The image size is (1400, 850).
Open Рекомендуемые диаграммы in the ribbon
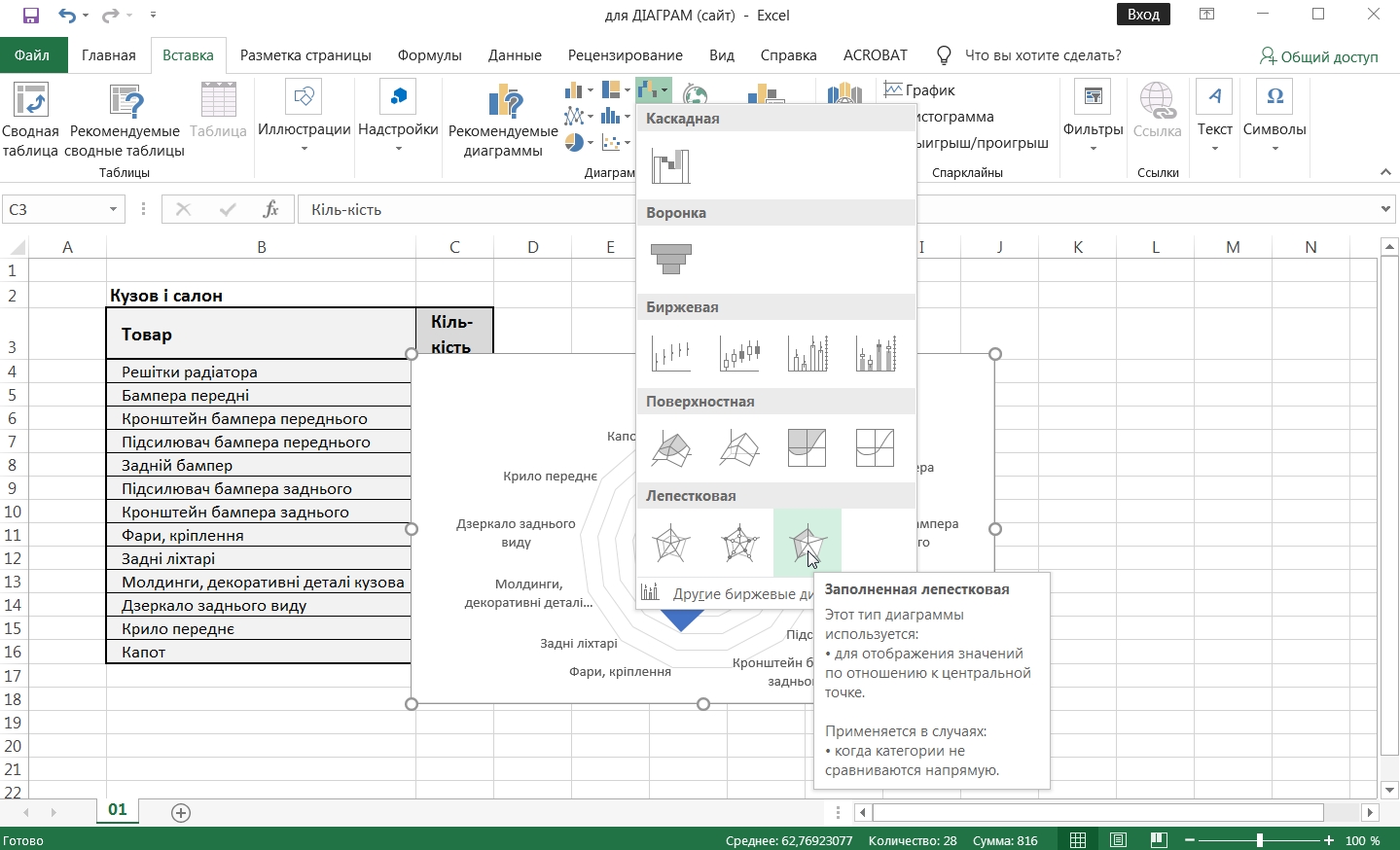(x=503, y=122)
